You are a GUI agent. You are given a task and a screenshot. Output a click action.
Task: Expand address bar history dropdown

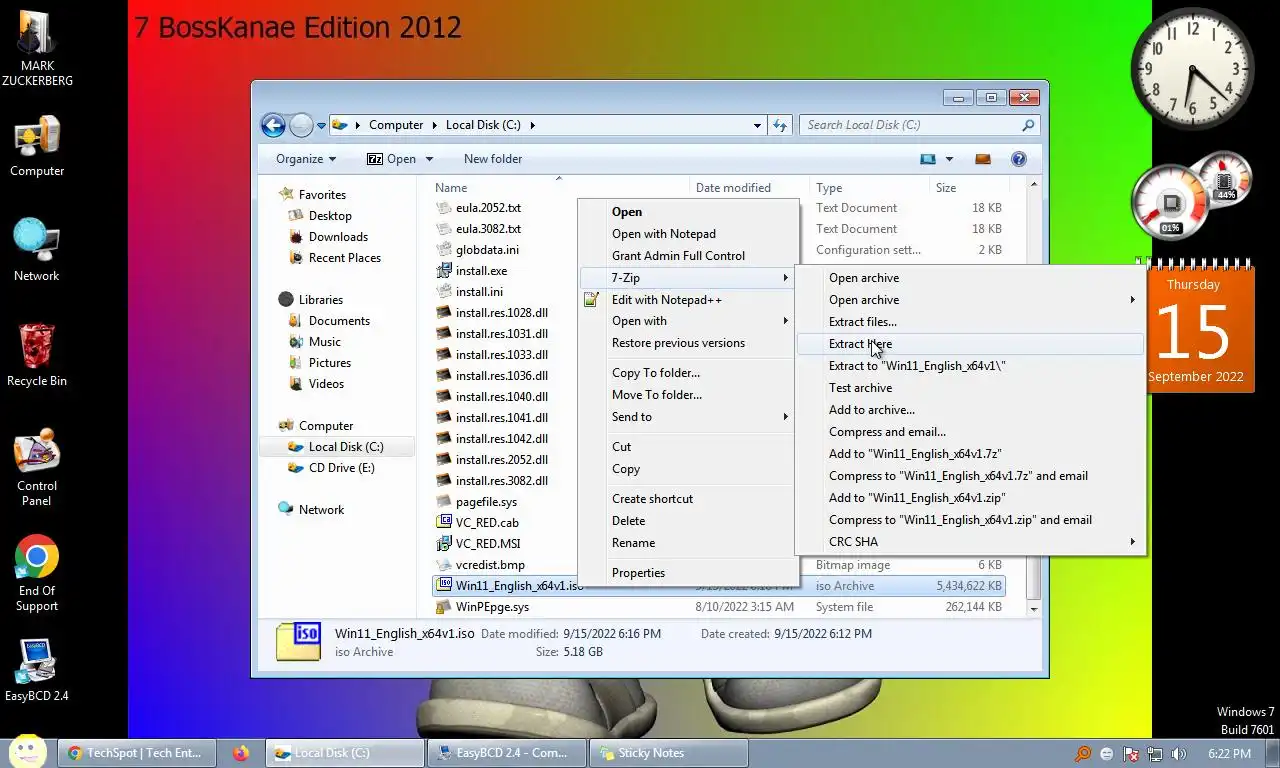point(757,125)
